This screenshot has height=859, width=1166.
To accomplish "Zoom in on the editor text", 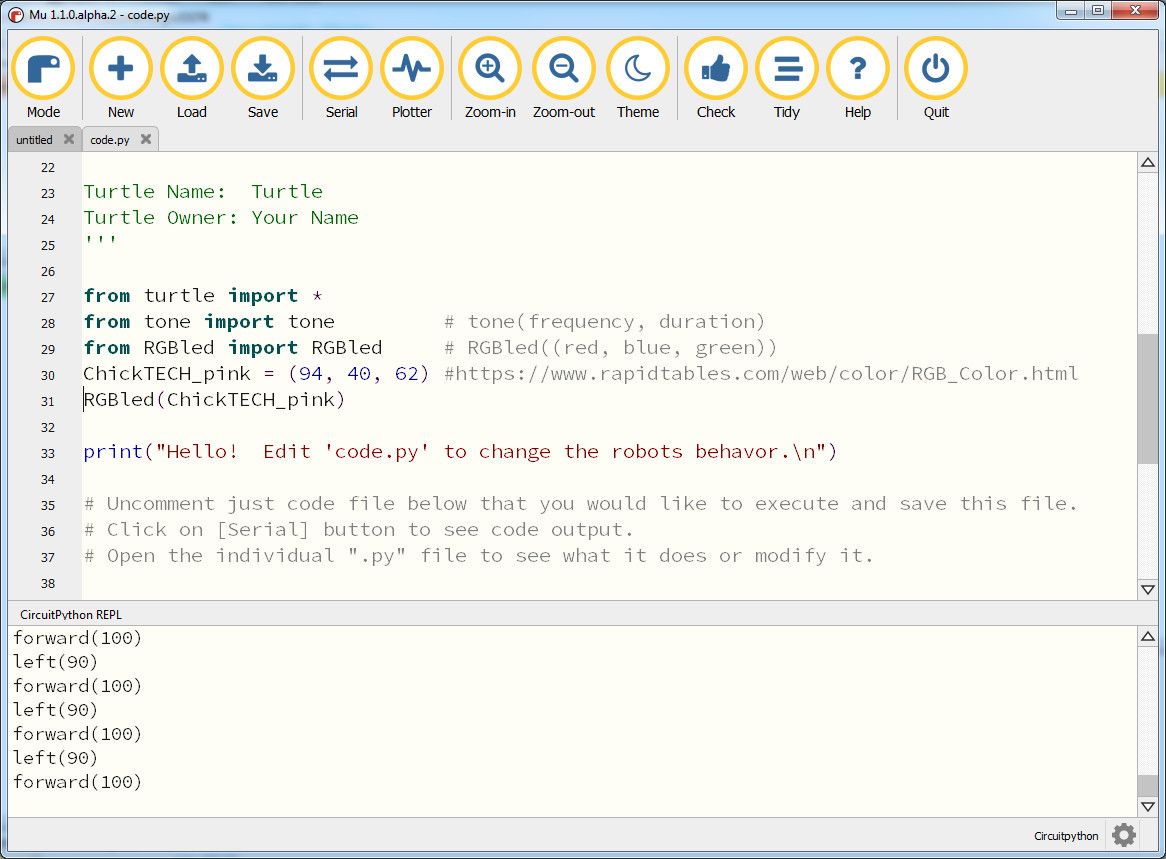I will [x=490, y=70].
